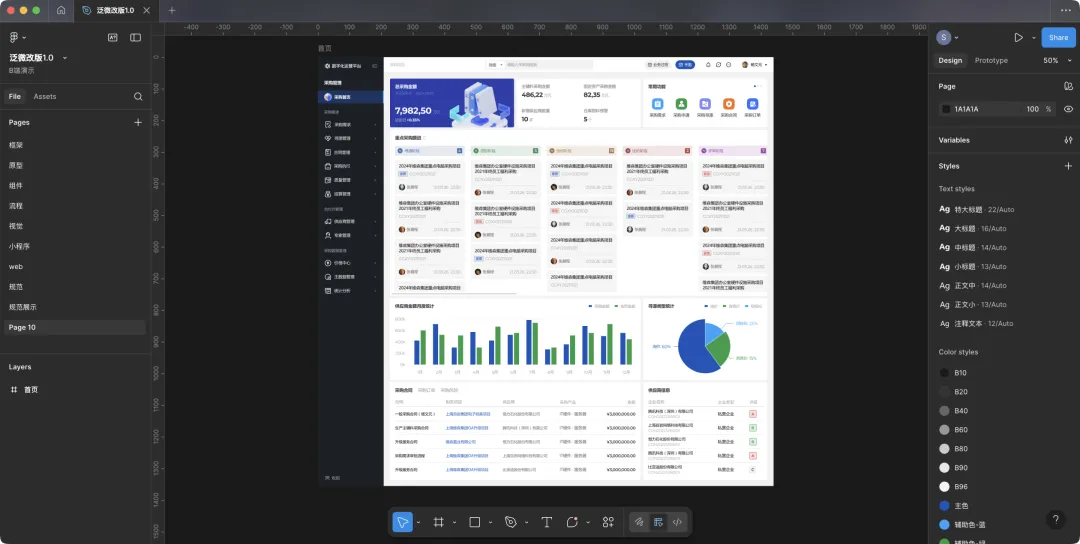Click the 主色 blue color style swatch
The width and height of the screenshot is (1080, 544).
click(x=945, y=506)
